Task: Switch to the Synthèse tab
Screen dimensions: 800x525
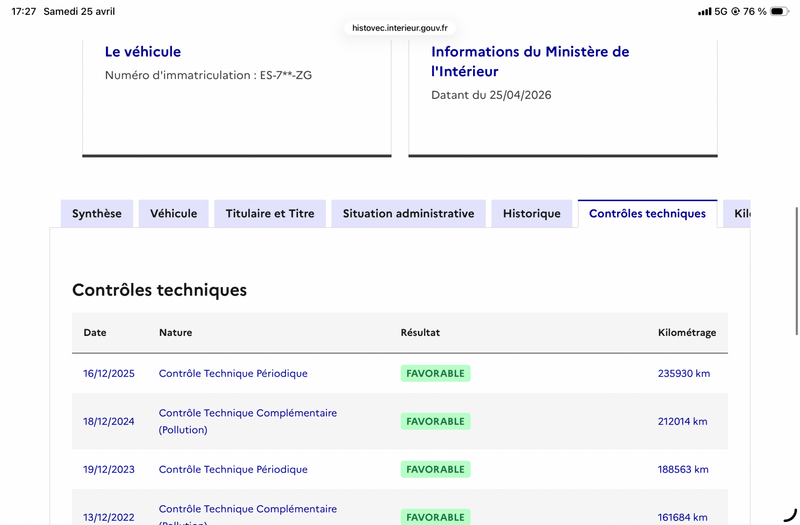Action: tap(97, 214)
